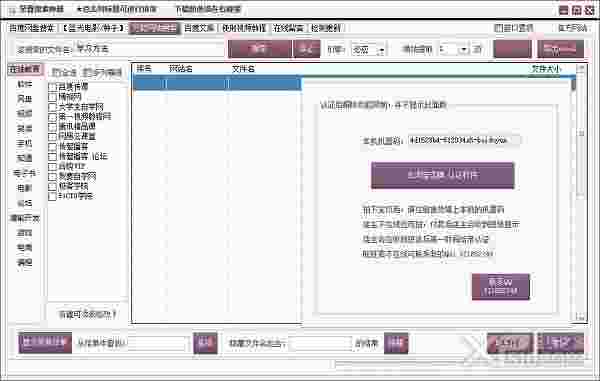This screenshot has height=381, width=600.
Task: Click the find-in-results input field
Action: click(158, 344)
